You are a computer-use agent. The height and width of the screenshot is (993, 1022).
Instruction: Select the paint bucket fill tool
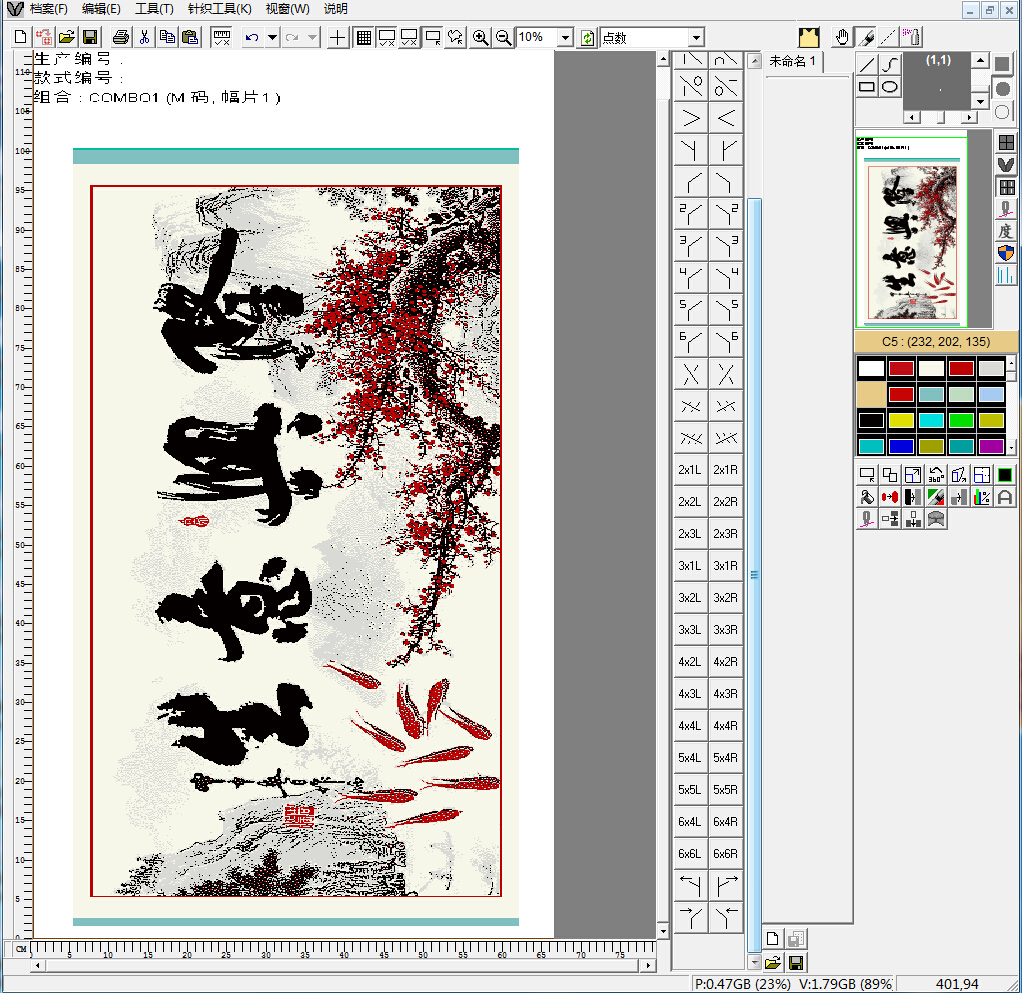[x=866, y=497]
